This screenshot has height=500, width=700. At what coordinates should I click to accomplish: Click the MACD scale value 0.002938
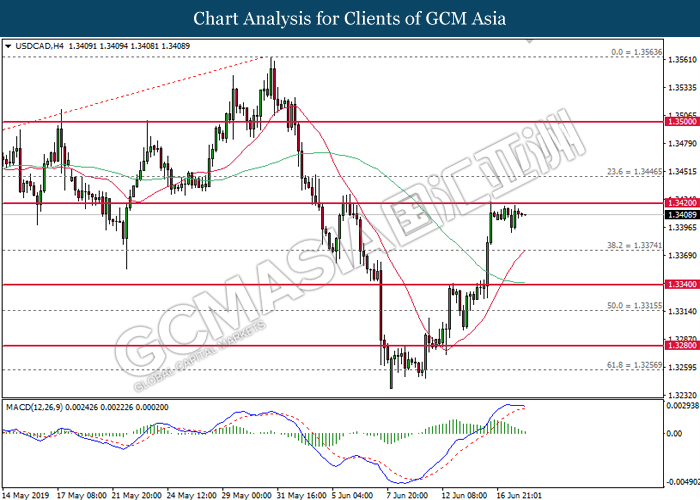[682, 406]
